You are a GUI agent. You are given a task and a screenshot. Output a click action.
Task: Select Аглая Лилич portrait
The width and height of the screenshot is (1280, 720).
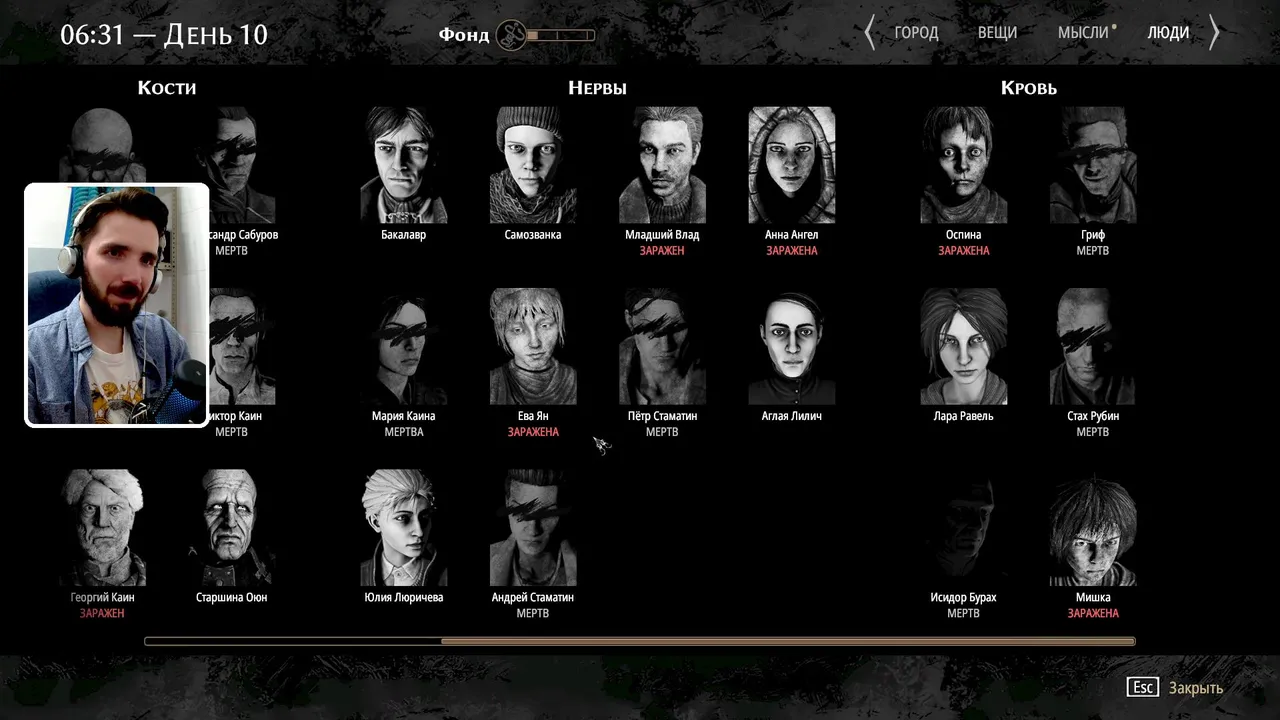(x=792, y=346)
